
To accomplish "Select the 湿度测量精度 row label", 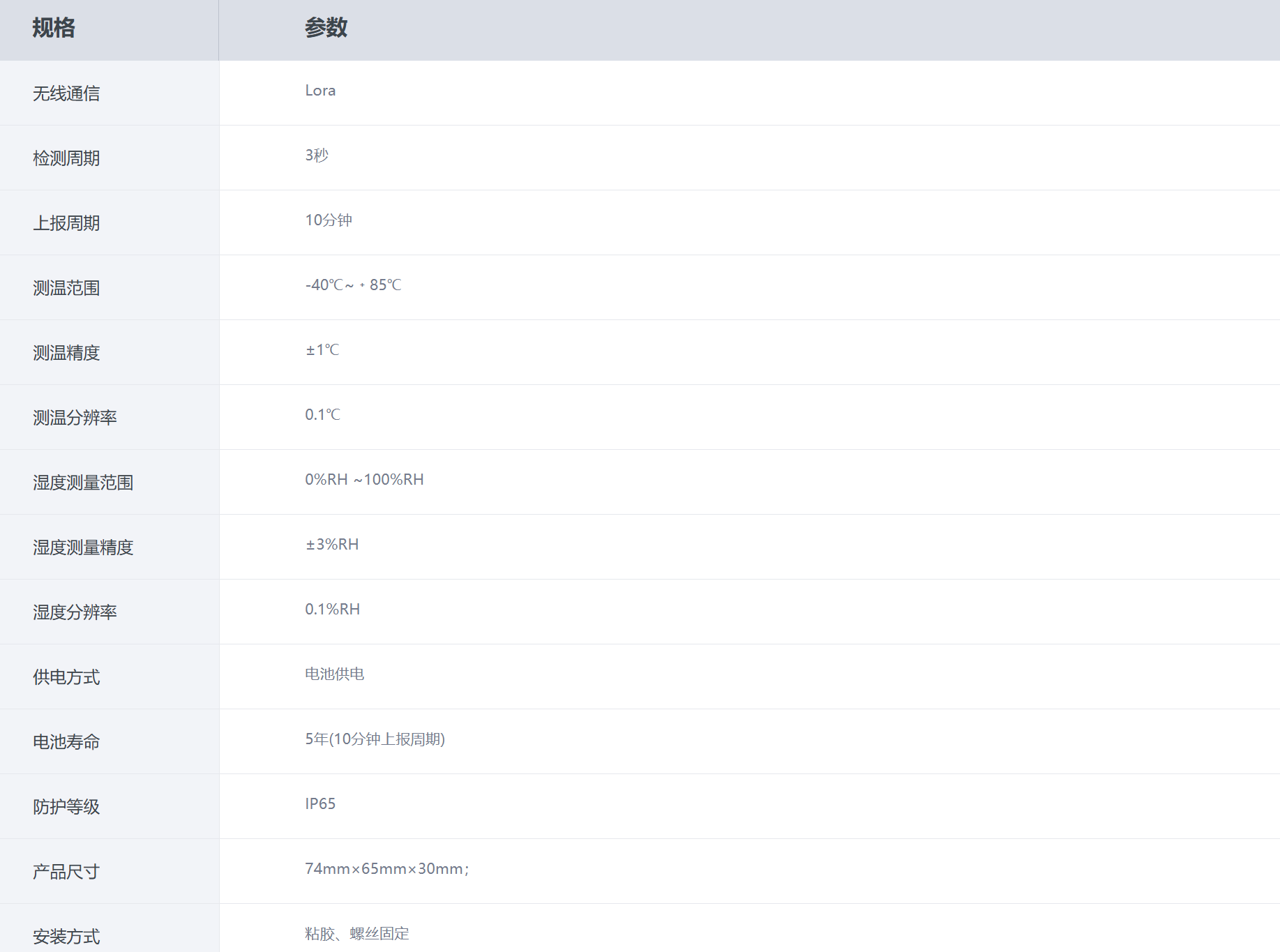I will [83, 547].
